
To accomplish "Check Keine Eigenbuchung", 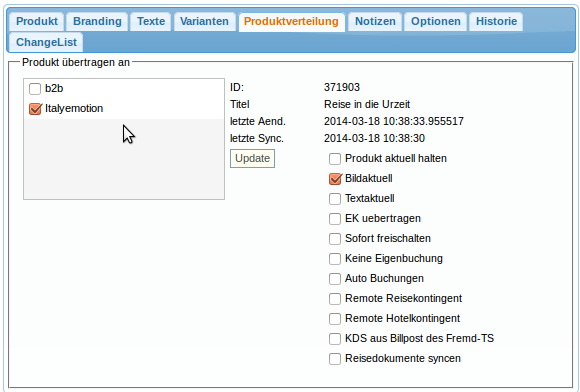I will click(335, 258).
